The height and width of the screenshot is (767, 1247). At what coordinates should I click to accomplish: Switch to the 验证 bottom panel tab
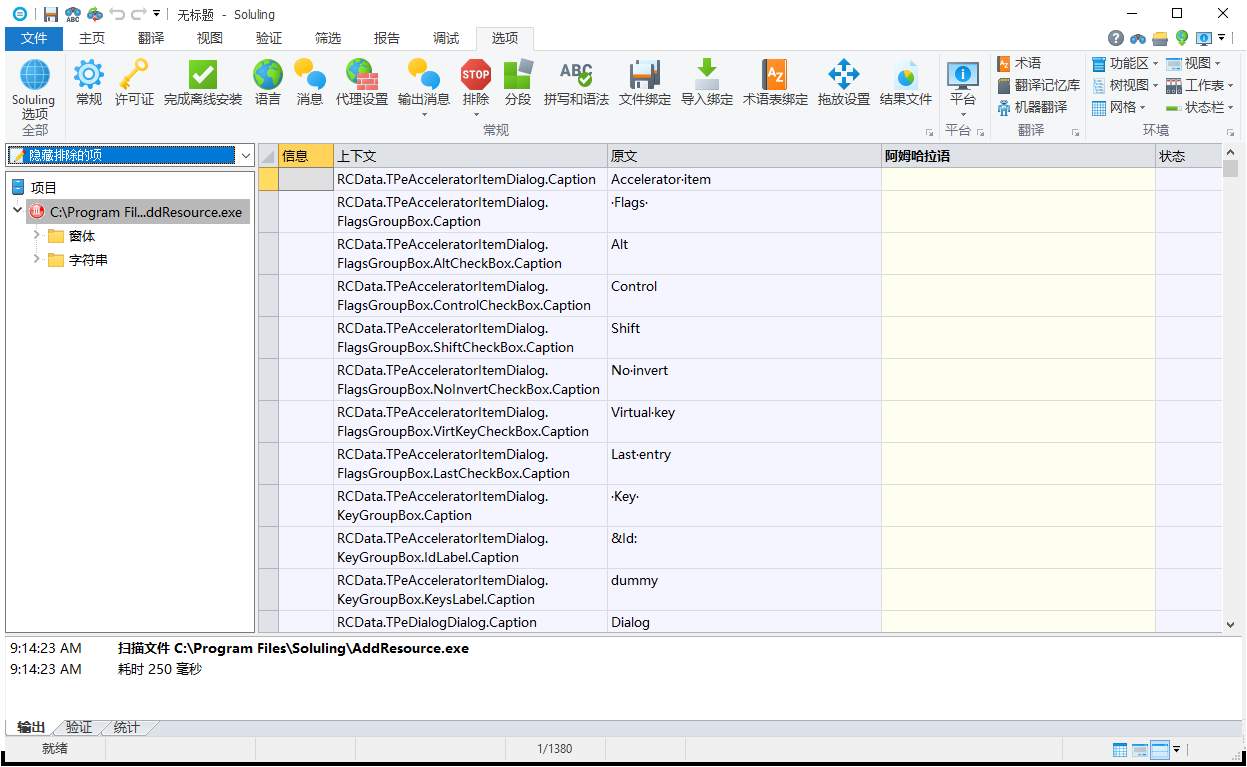tap(79, 727)
